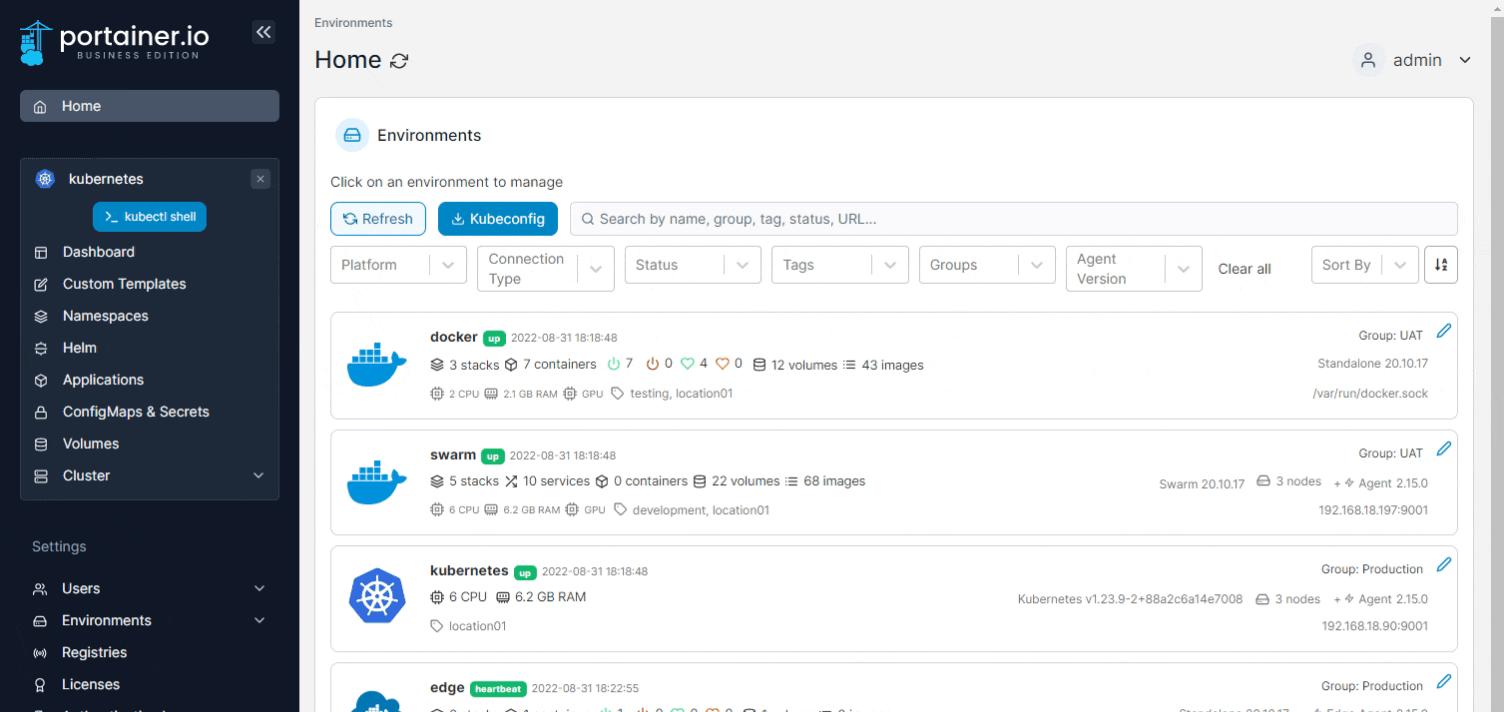This screenshot has height=712, width=1504.
Task: Open the Status filter dropdown
Action: click(x=693, y=265)
